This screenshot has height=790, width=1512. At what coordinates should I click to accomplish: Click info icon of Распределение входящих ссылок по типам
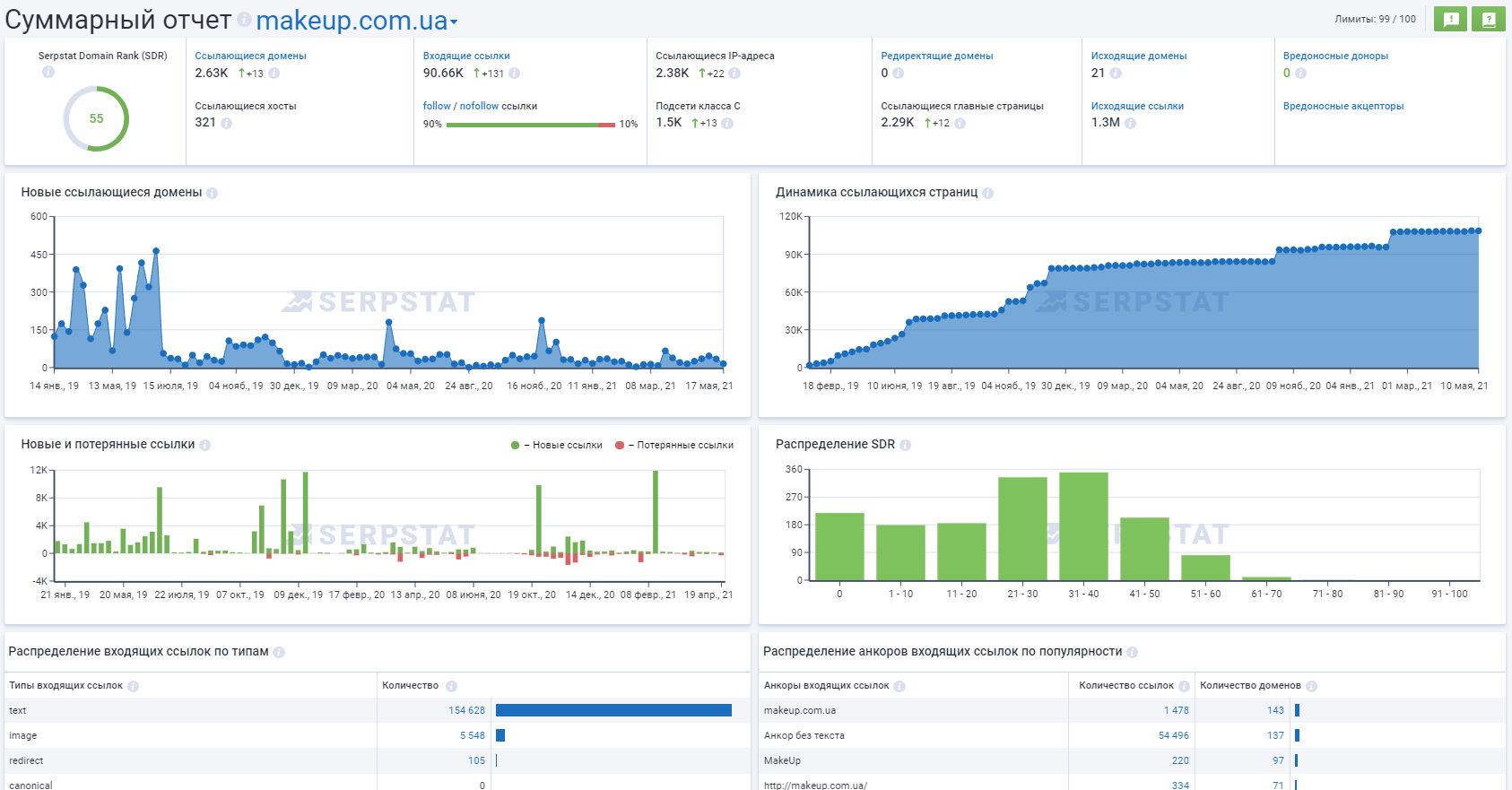(x=279, y=652)
